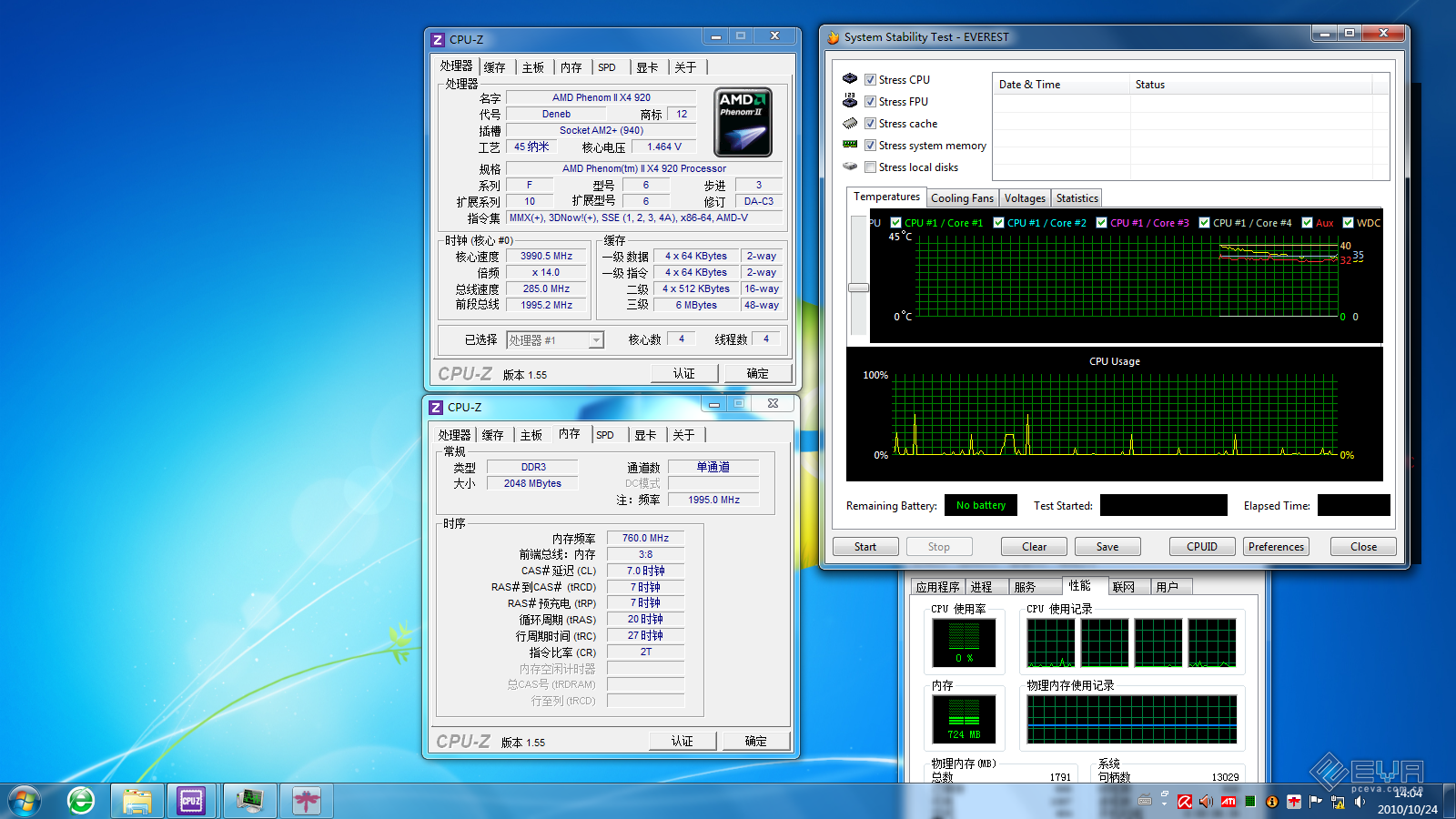Screen dimensions: 1456x819
Task: Click 认证 button in upper CPU-Z window
Action: [684, 374]
